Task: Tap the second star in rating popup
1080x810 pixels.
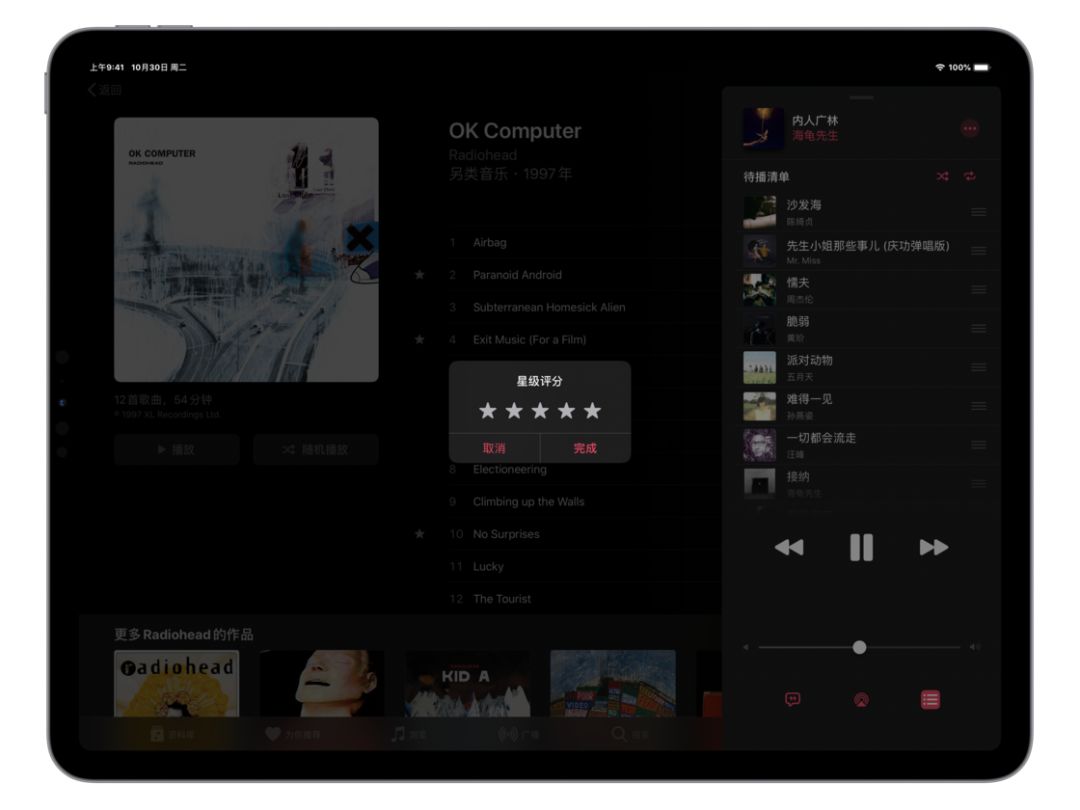Action: click(514, 411)
